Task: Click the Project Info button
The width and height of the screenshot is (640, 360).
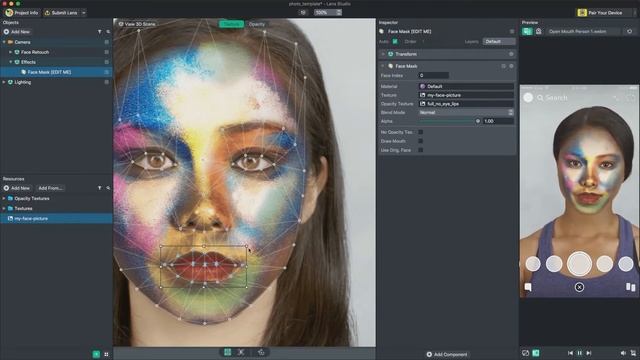Action: 22,13
